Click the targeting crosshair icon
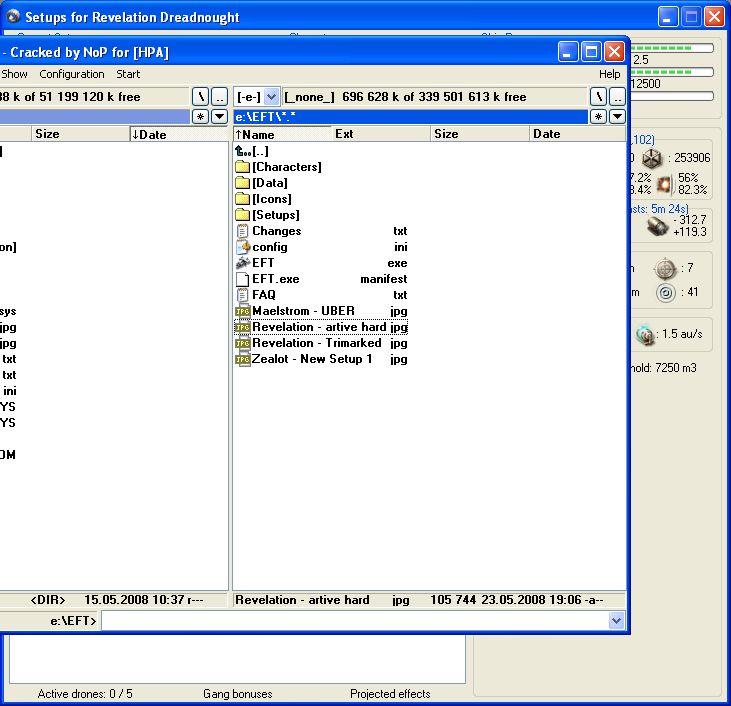 (x=665, y=269)
